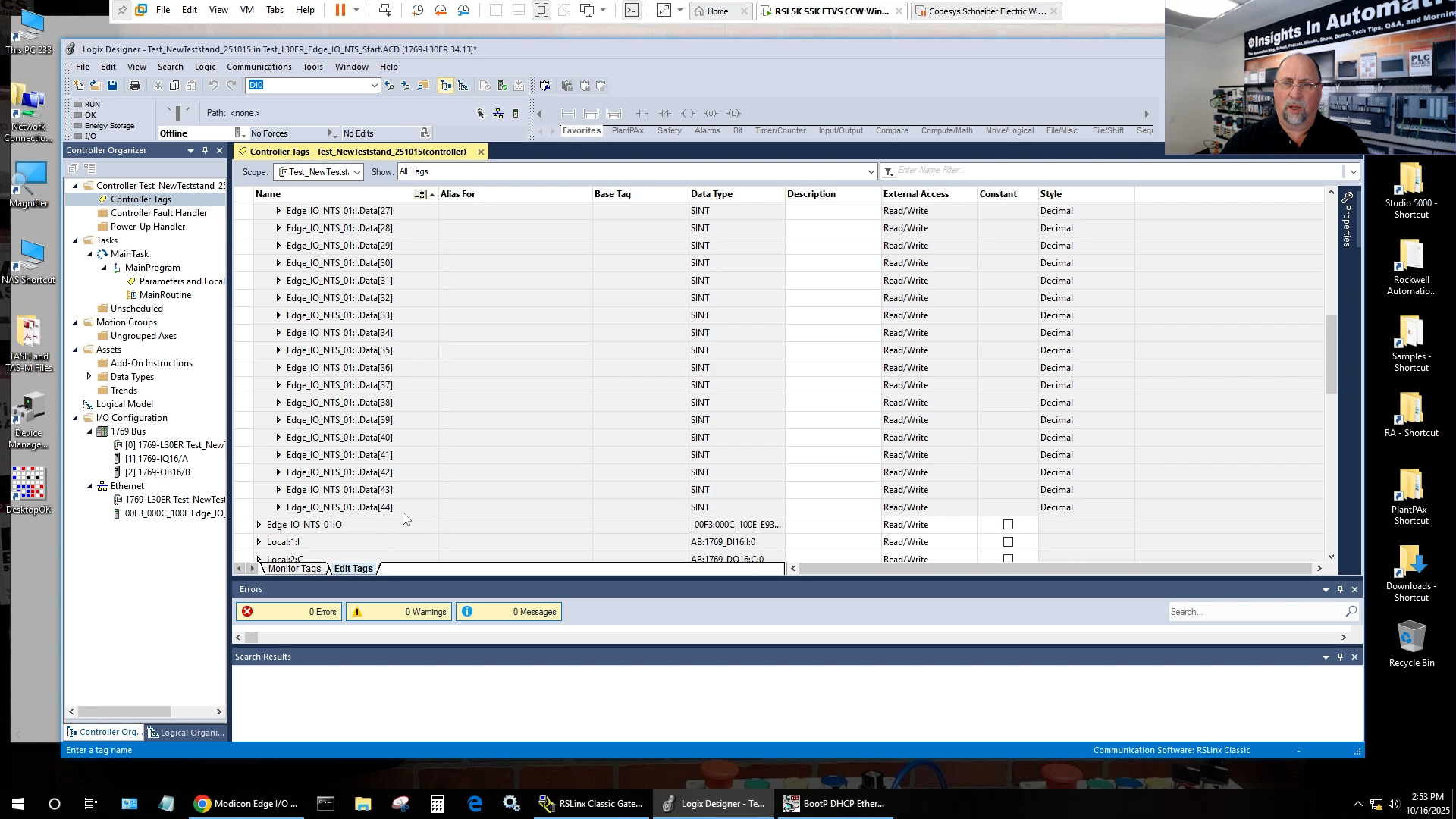Click the tag grid vertical scrollbar thumb
The height and width of the screenshot is (819, 1456).
tap(1331, 354)
